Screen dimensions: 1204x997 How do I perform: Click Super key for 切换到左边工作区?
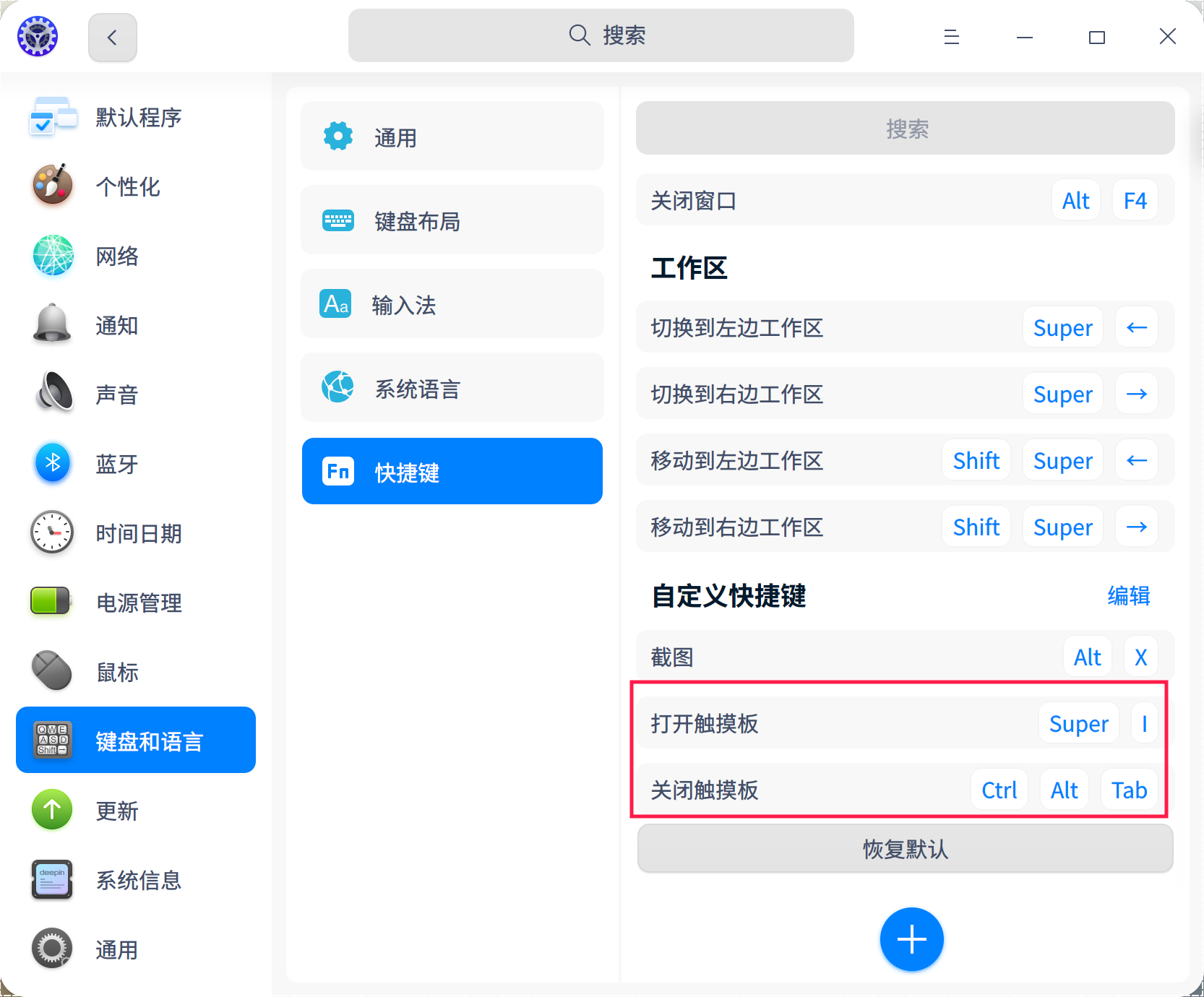pos(1063,327)
